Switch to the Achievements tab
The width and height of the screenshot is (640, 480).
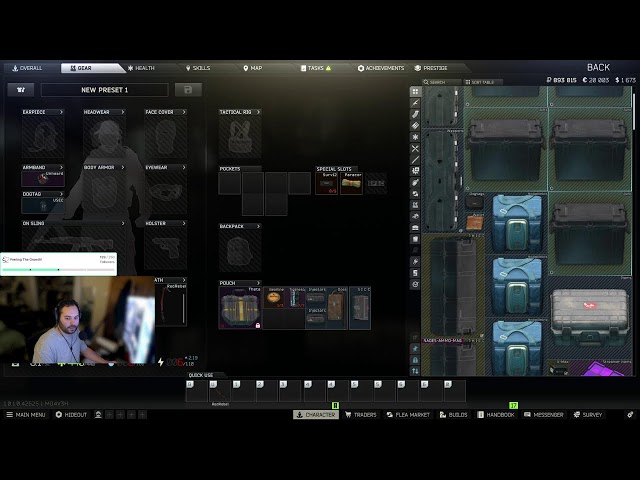[x=381, y=68]
